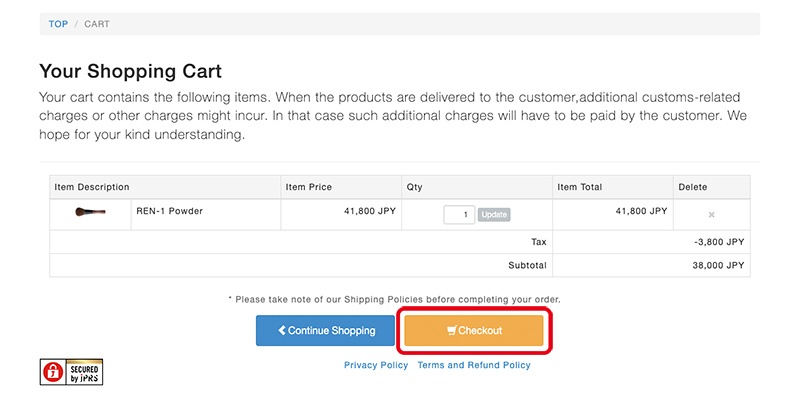Focus the quantity input field

tap(459, 214)
